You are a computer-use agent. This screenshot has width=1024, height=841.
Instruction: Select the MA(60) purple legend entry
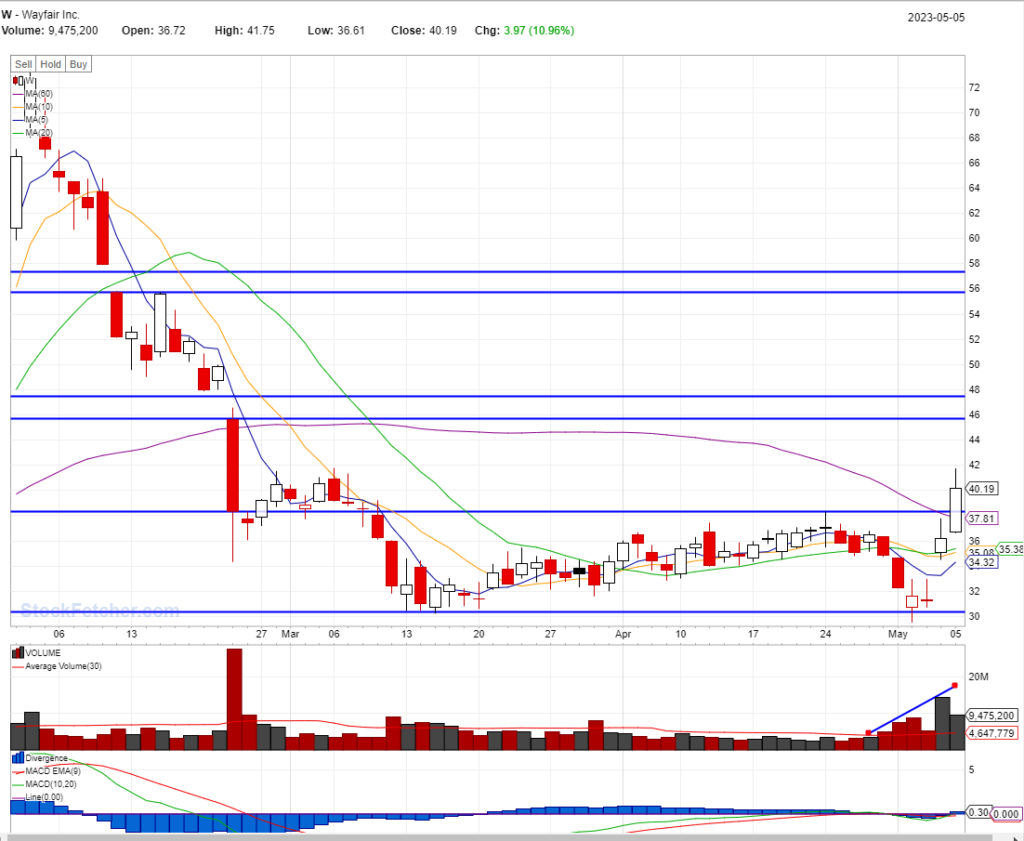pyautogui.click(x=38, y=93)
